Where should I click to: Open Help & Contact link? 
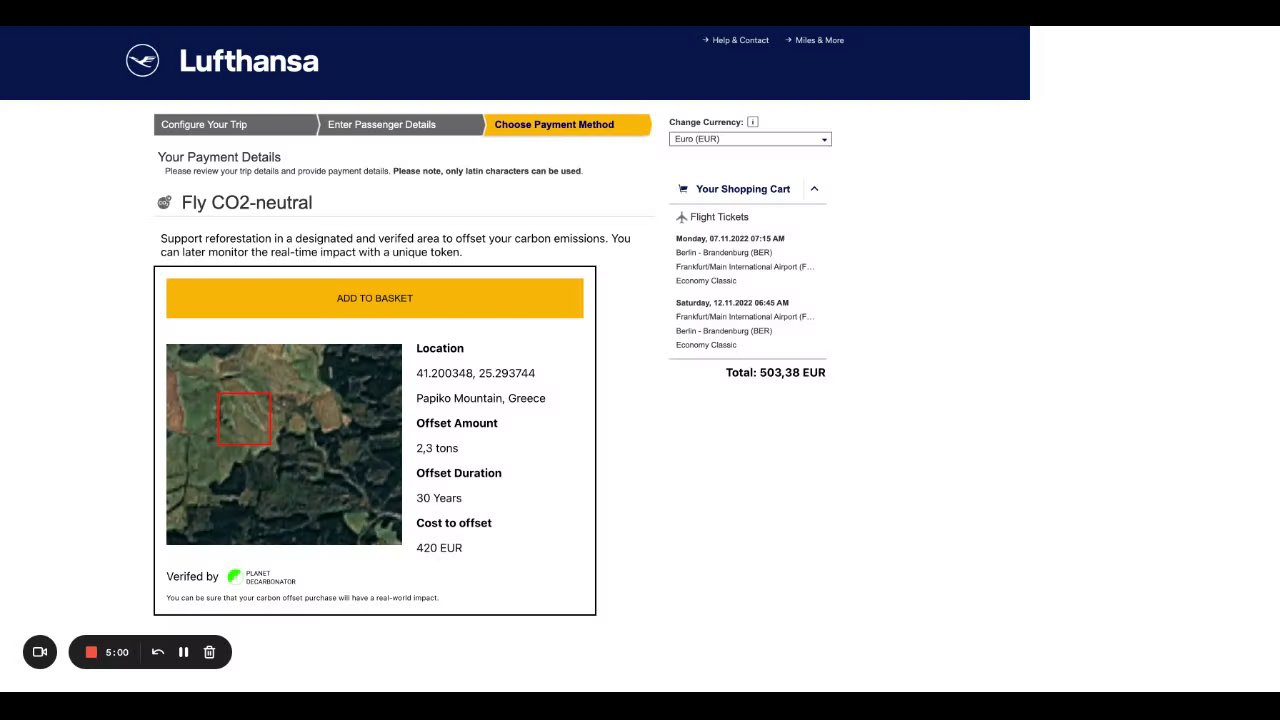coord(736,40)
